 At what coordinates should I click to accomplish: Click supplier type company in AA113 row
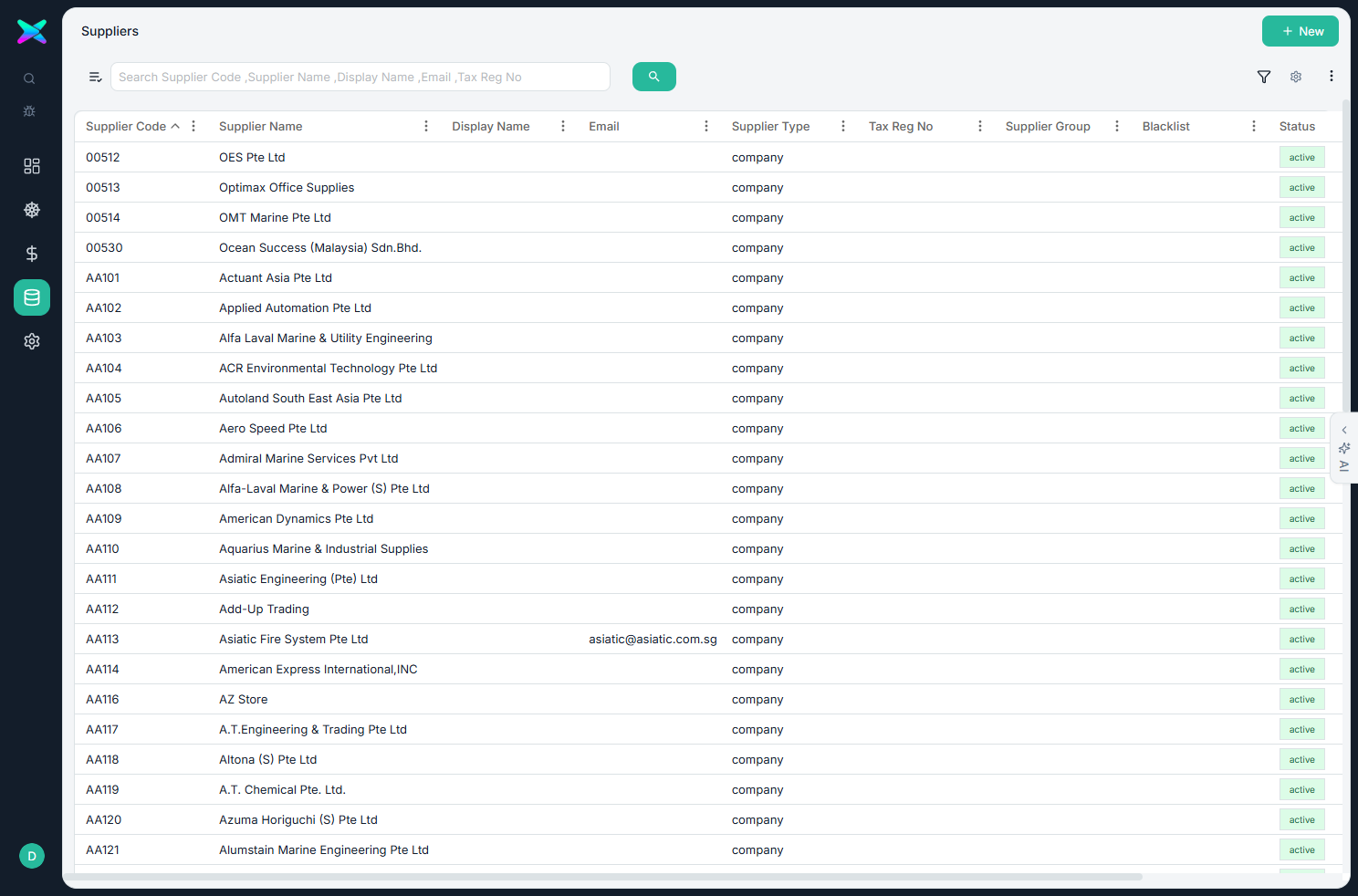(x=757, y=639)
